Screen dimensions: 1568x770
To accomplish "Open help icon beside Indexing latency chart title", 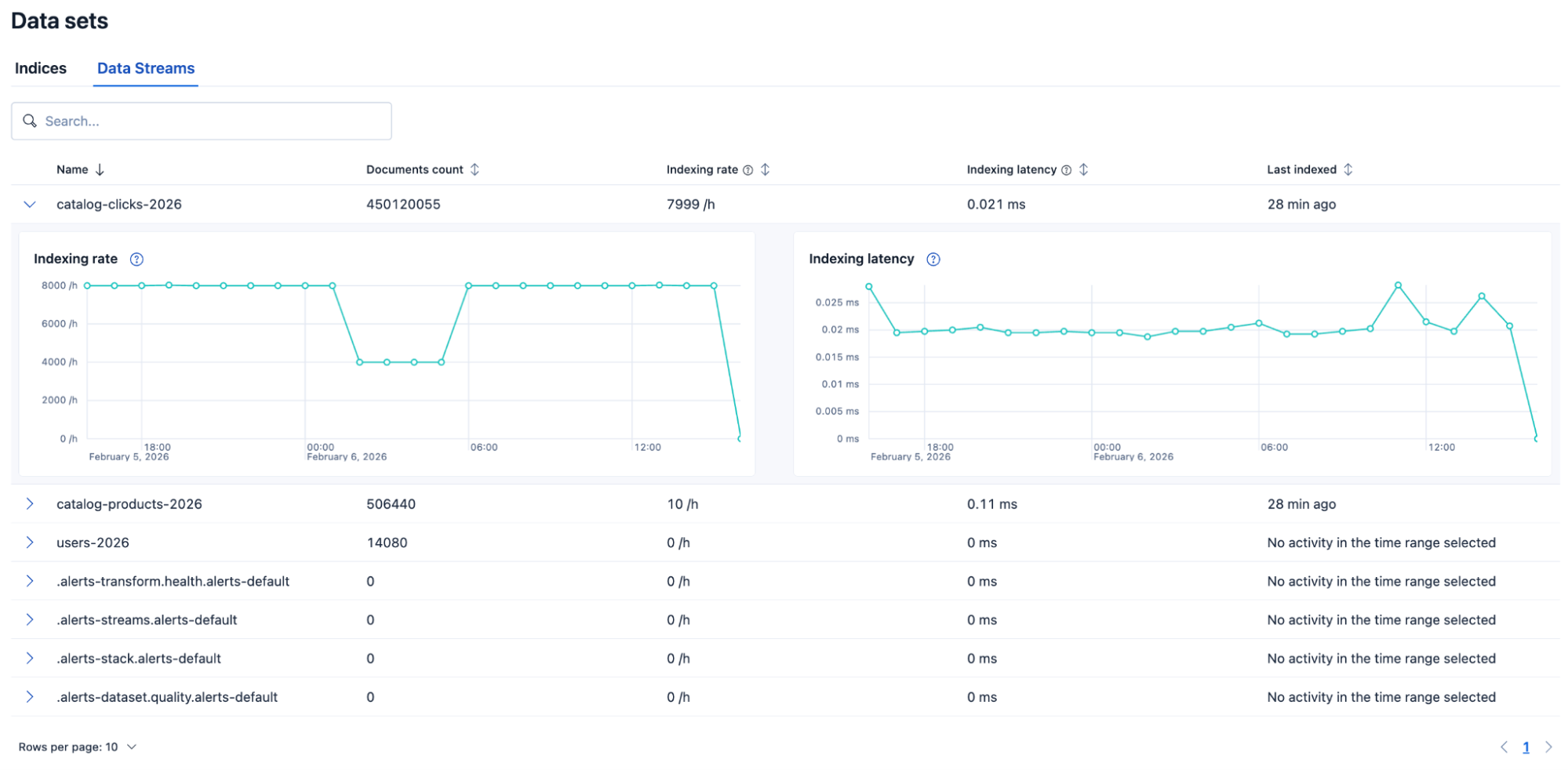I will (x=933, y=260).
